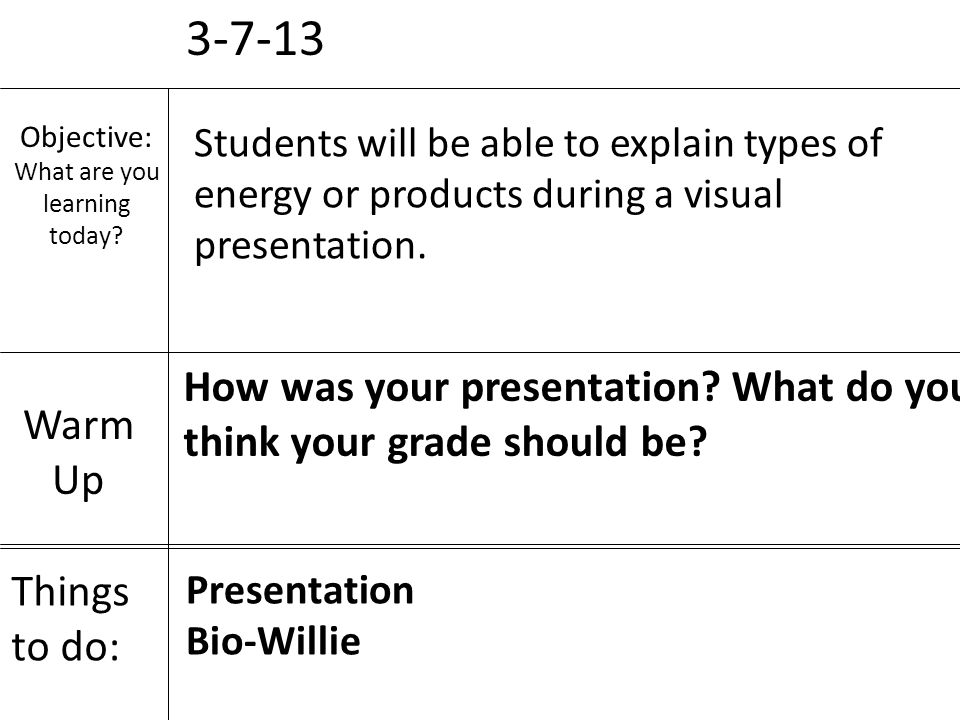Click the word 'visual' in the objective

(733, 194)
